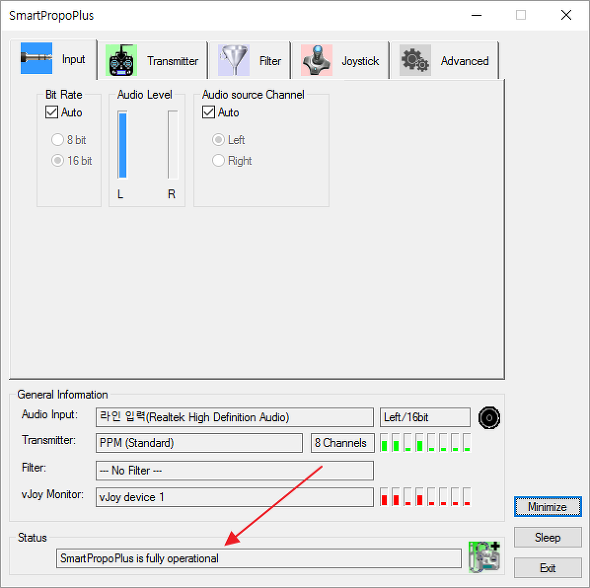Select the Input tab label
This screenshot has width=590, height=588.
coord(73,59)
